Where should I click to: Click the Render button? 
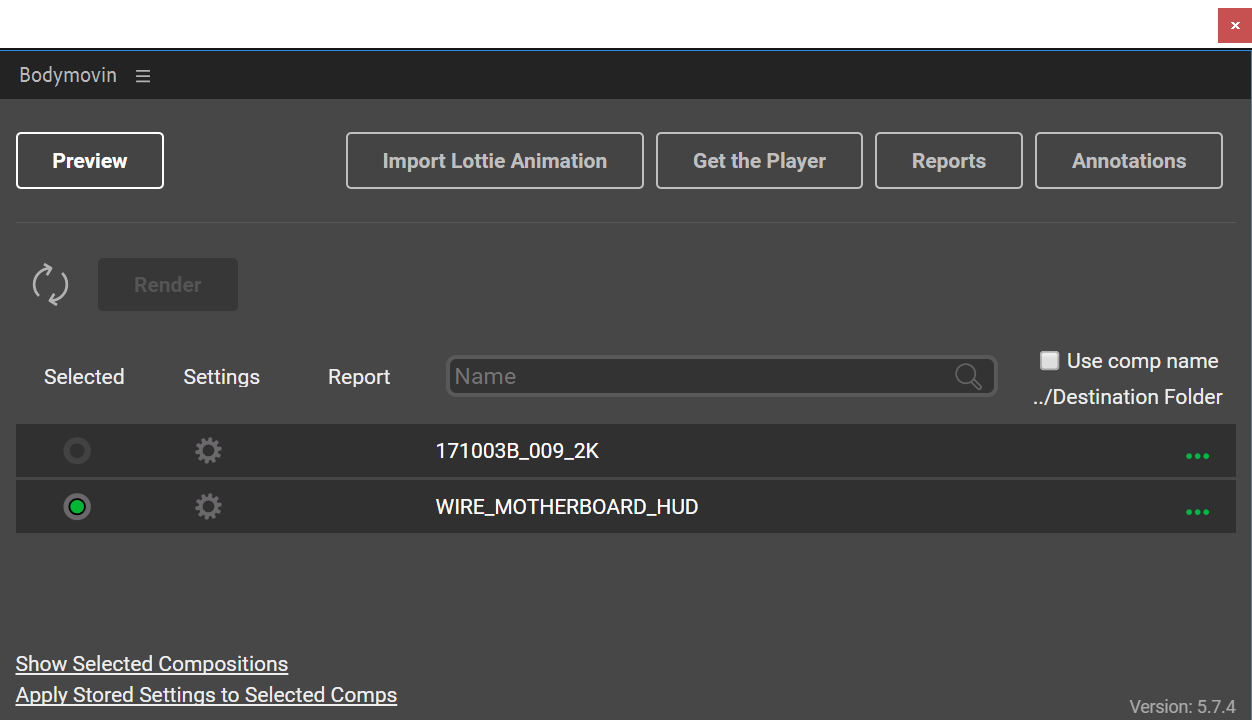tap(168, 285)
